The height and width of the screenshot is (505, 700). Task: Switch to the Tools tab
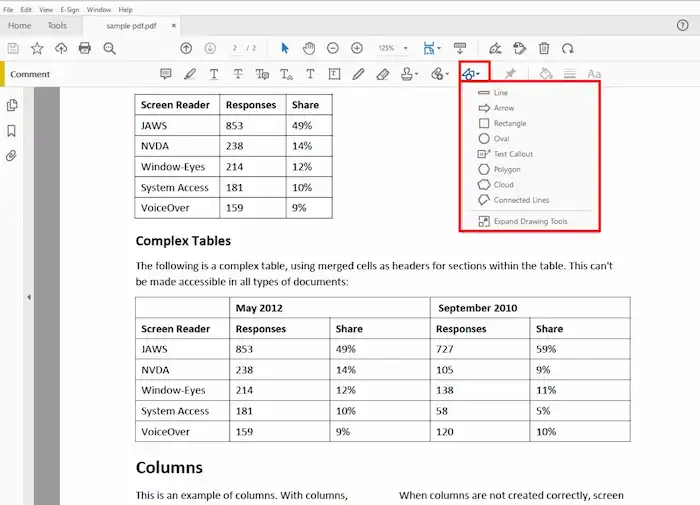pos(57,26)
